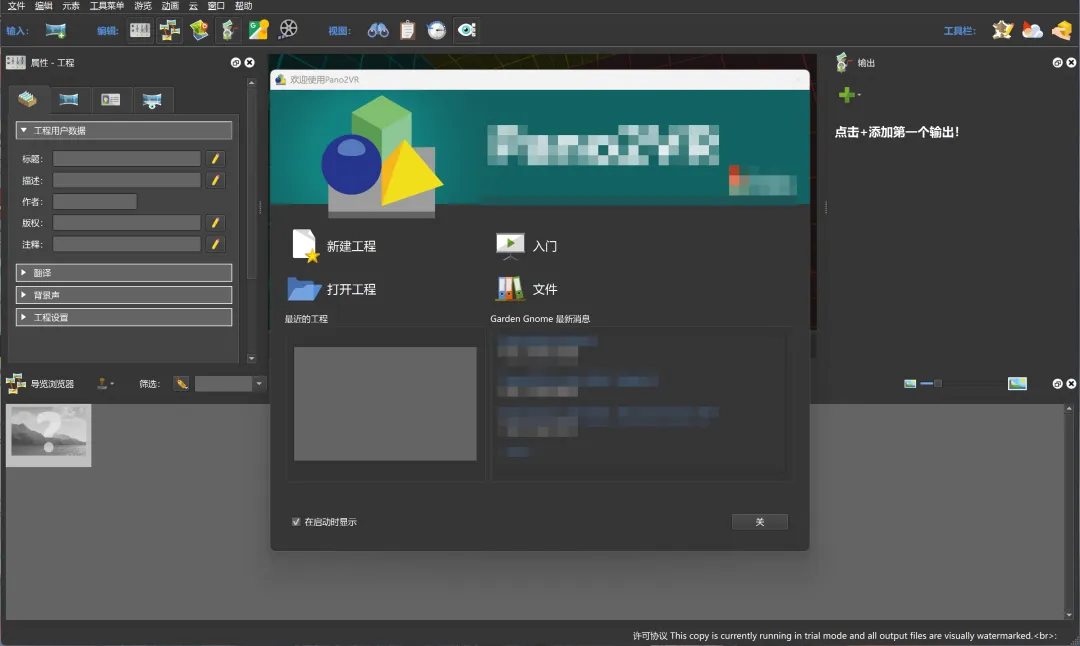Click the 标题 input field

pyautogui.click(x=127, y=159)
